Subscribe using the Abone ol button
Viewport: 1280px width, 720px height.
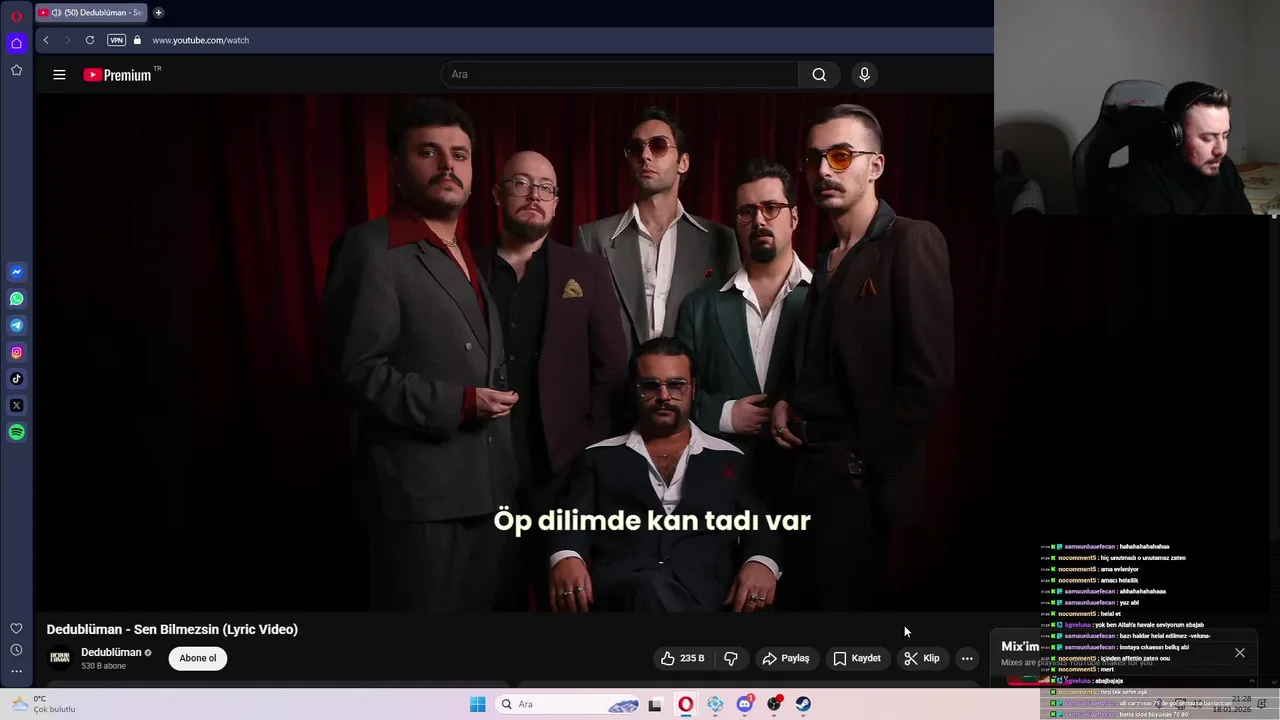198,658
